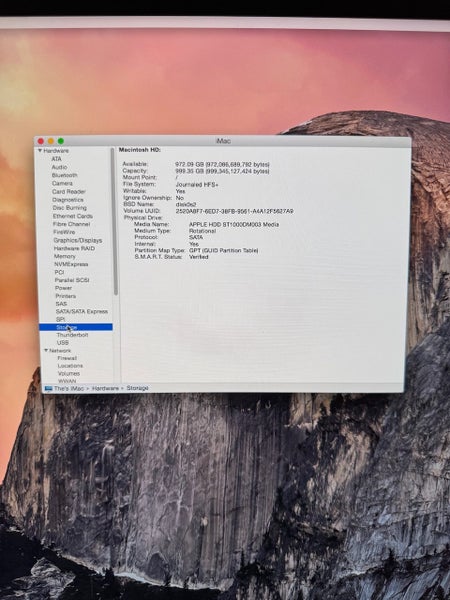Screen dimensions: 450x600
Task: Select PCI in the sidebar
Action: 59,272
